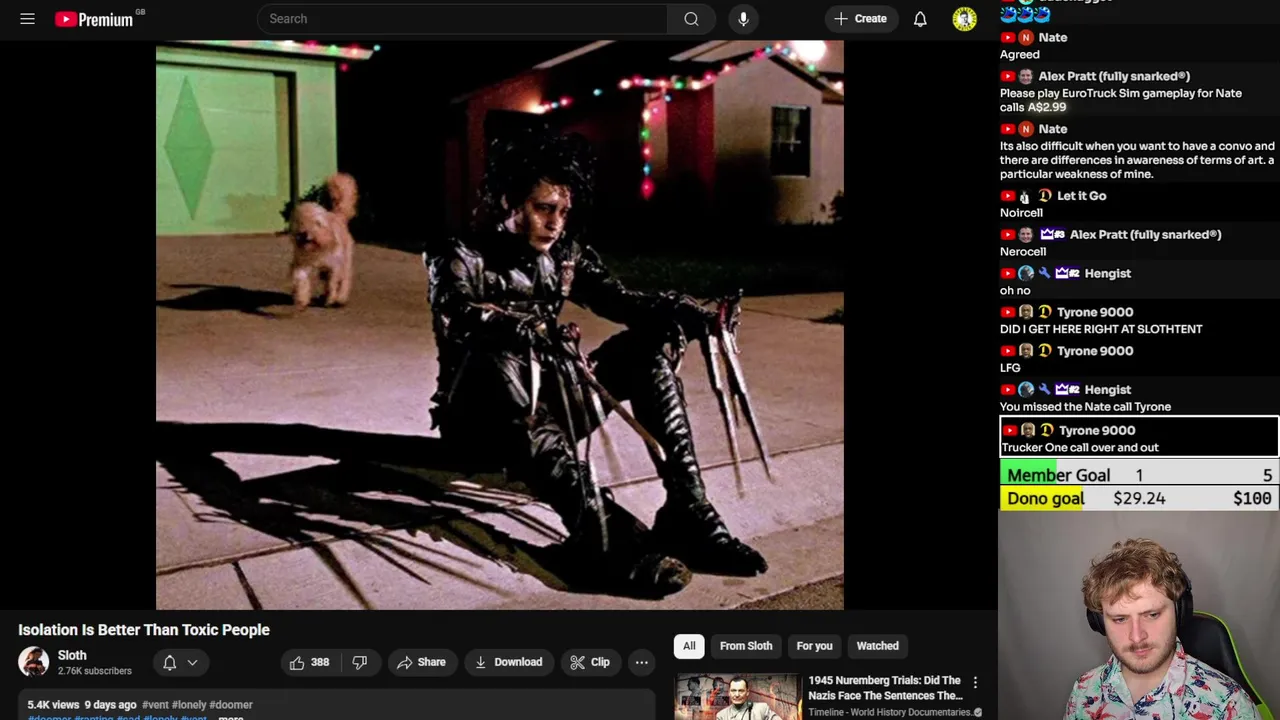This screenshot has width=1280, height=720.
Task: Open the 1945 Nuremberg Trials video title
Action: tap(885, 688)
